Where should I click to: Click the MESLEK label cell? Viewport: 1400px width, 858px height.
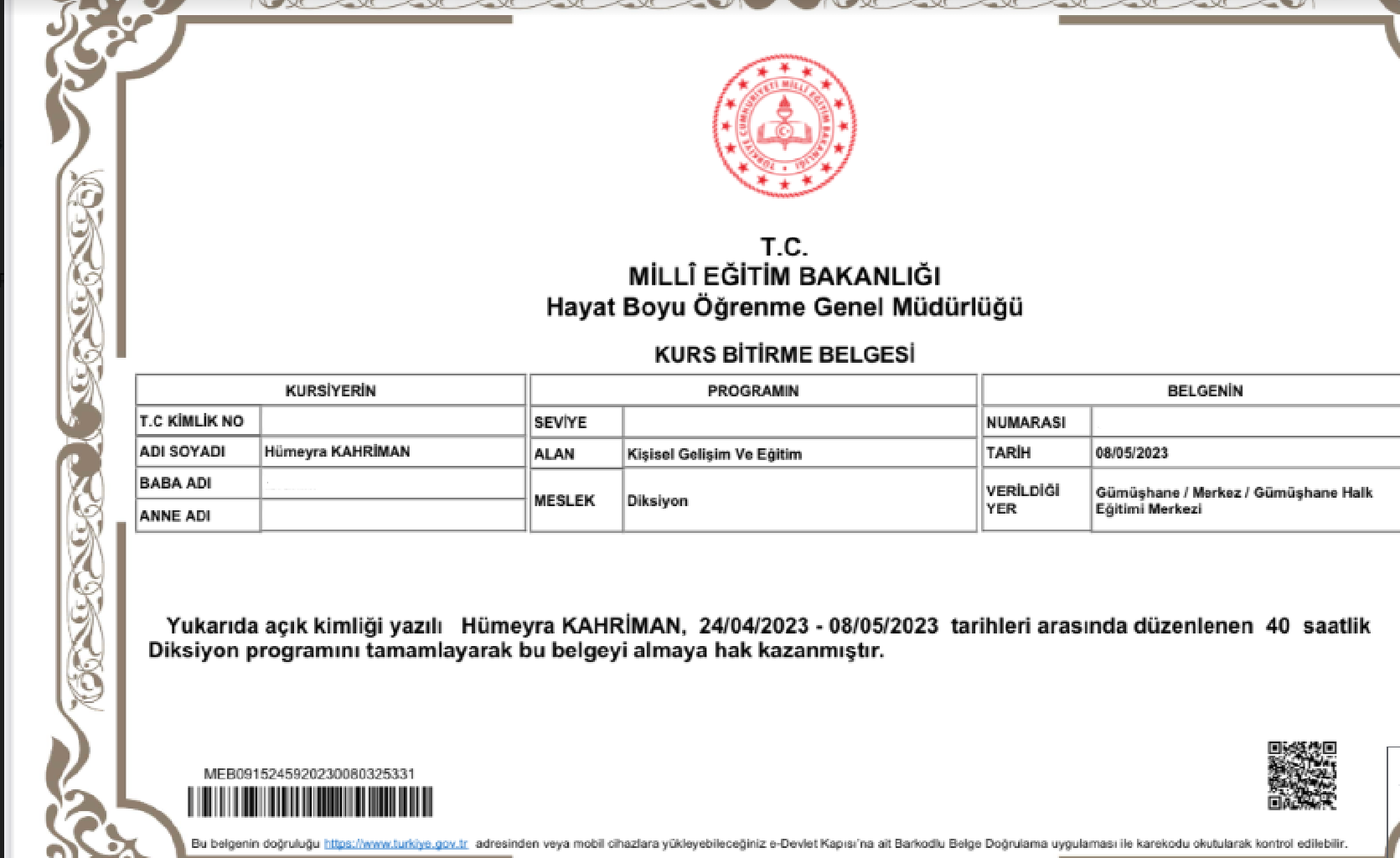point(576,500)
